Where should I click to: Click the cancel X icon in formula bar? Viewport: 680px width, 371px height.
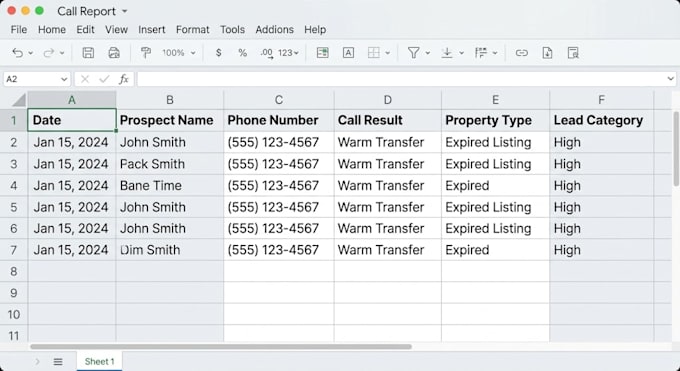[x=85, y=79]
